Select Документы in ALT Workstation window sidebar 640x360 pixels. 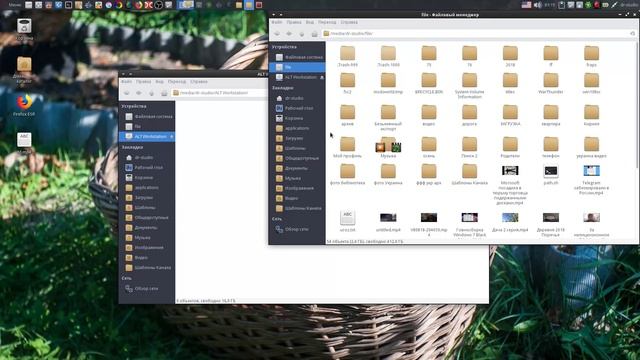[147, 228]
